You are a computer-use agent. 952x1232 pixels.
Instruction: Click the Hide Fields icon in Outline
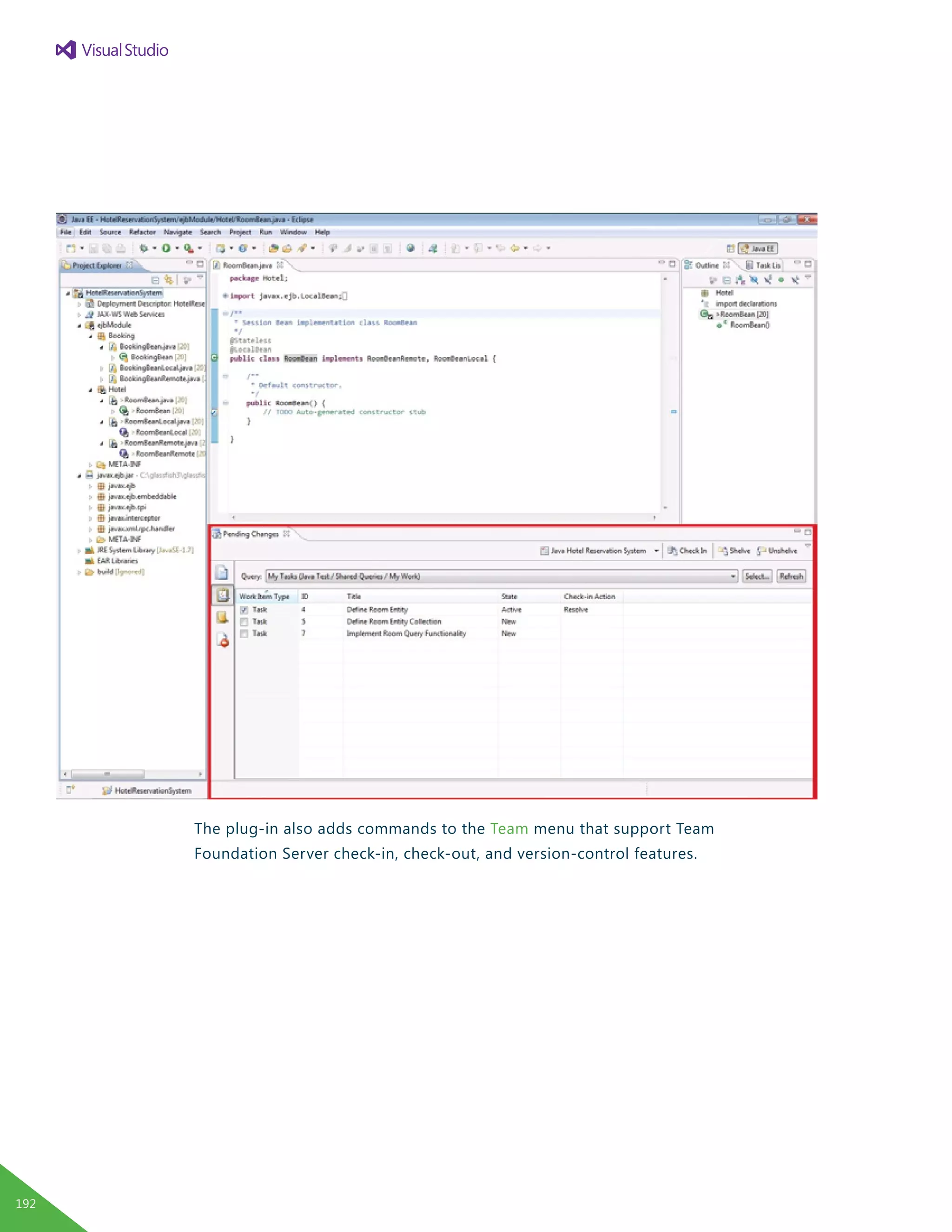click(754, 280)
